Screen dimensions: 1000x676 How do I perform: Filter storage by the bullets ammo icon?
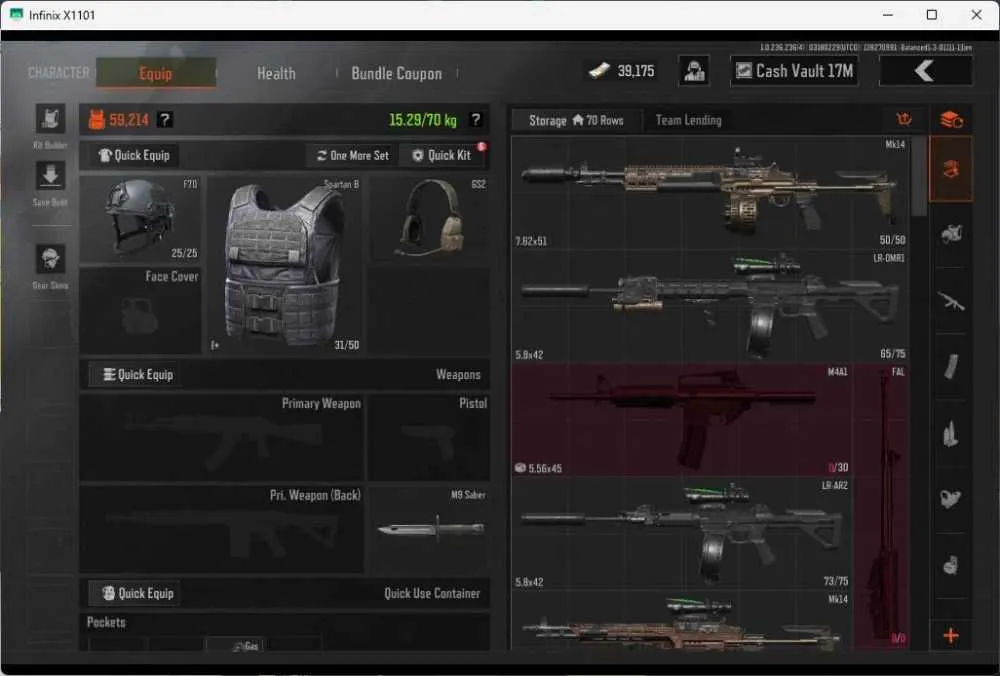pyautogui.click(x=950, y=434)
